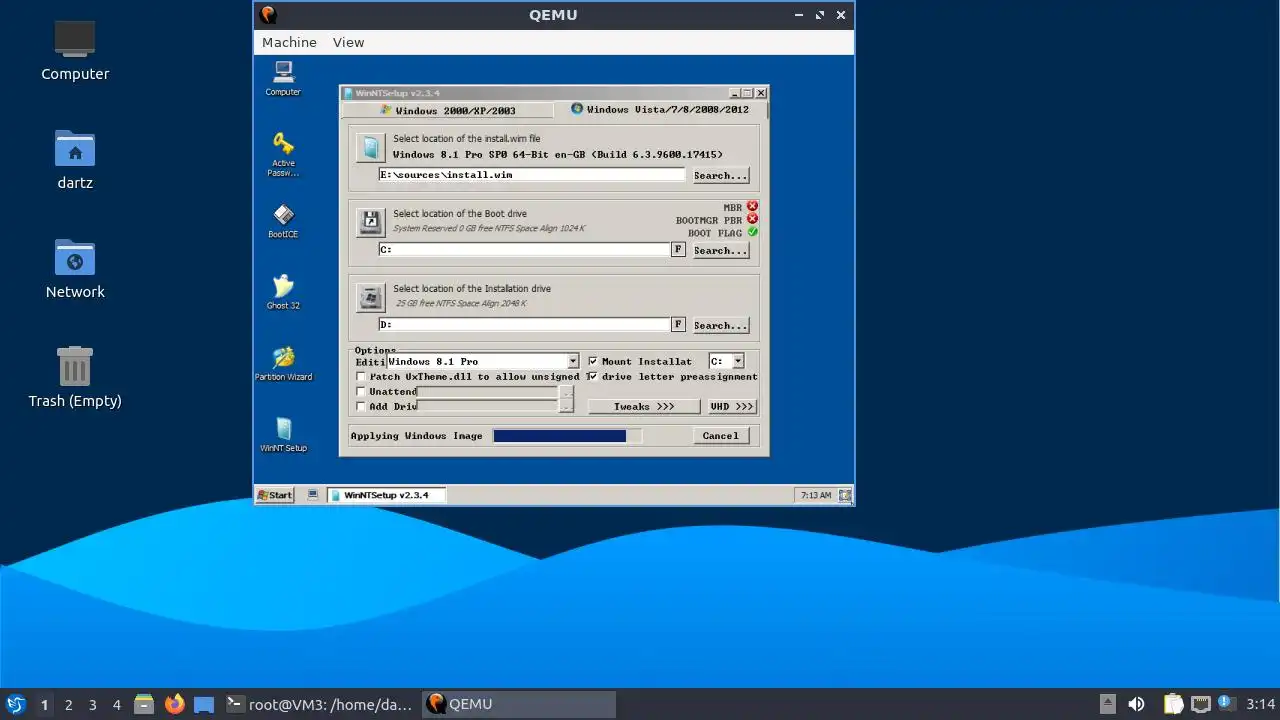1280x720 pixels.
Task: Open Trash (Empty) on host desktop
Action: [x=75, y=377]
